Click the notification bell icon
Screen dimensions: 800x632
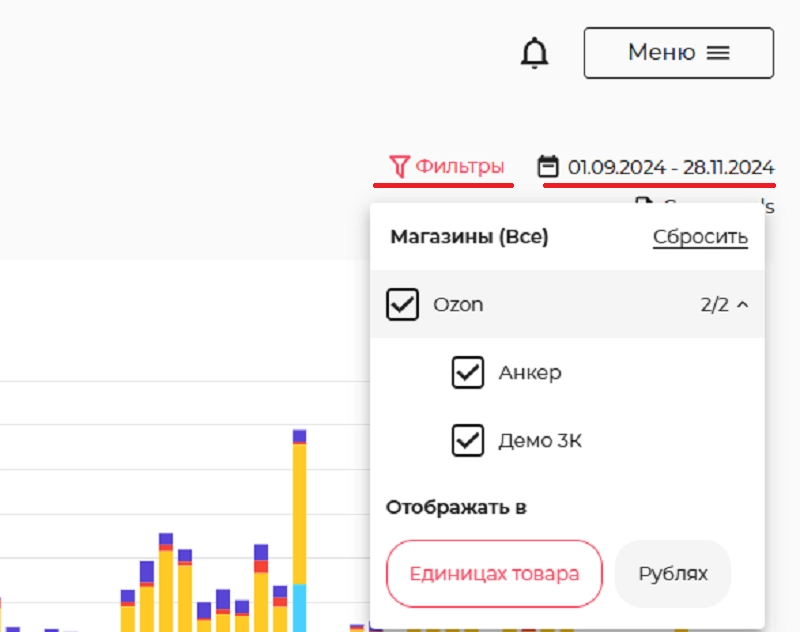click(x=535, y=52)
